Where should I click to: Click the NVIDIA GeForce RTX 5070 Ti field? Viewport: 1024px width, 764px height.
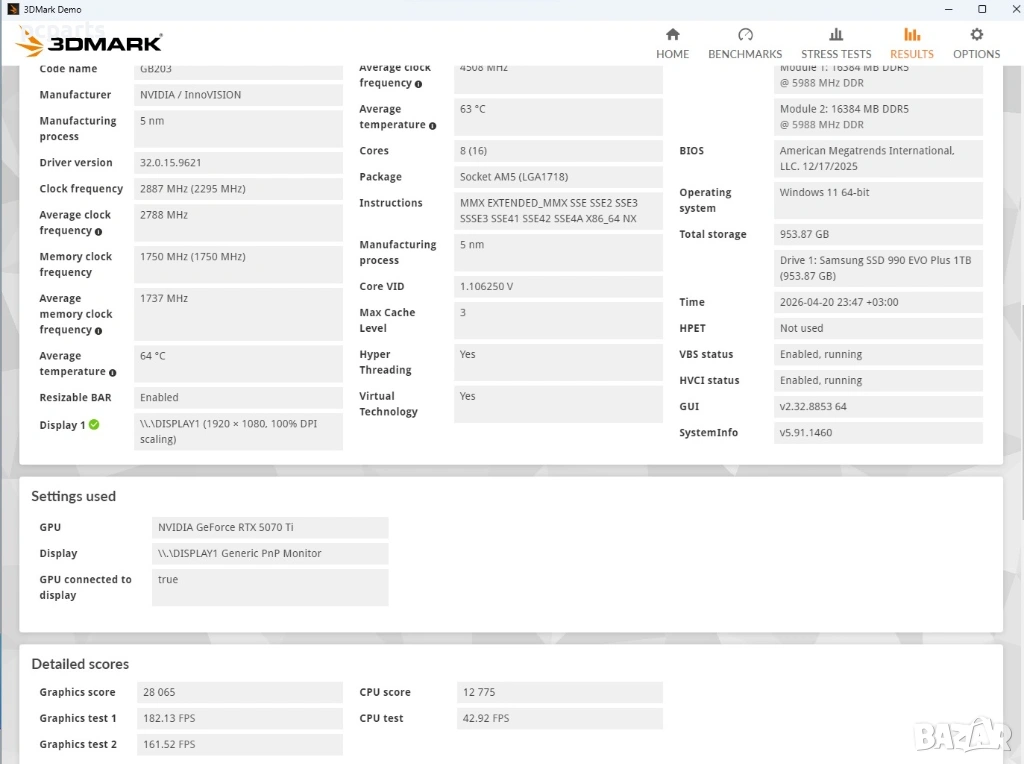pyautogui.click(x=270, y=528)
